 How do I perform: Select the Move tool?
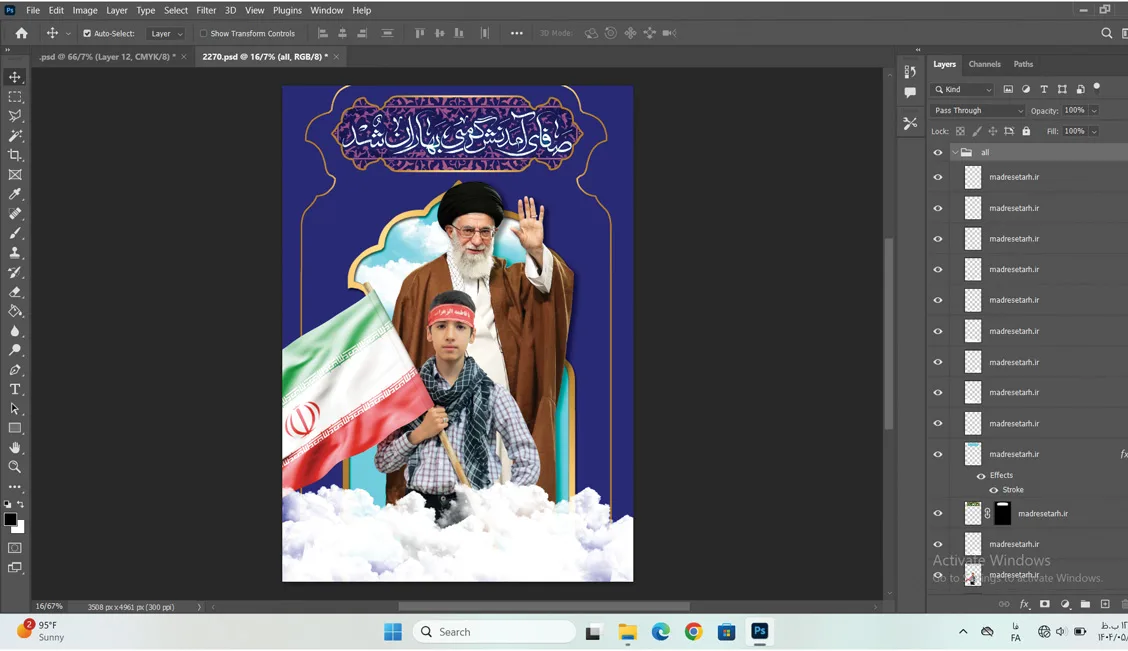pos(14,77)
